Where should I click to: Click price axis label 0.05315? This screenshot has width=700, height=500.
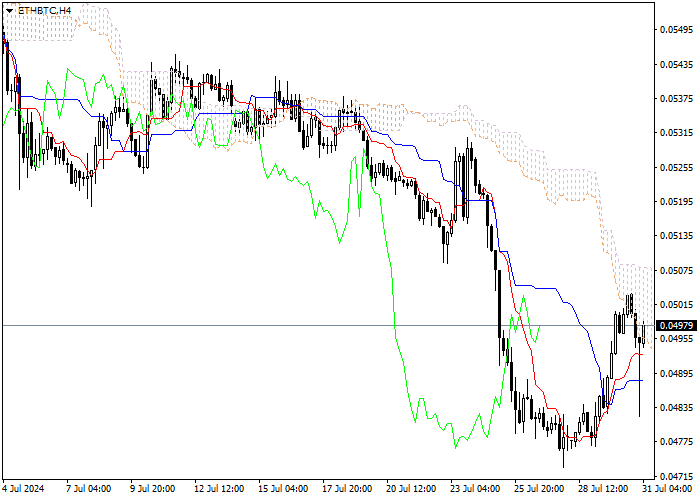(x=676, y=133)
